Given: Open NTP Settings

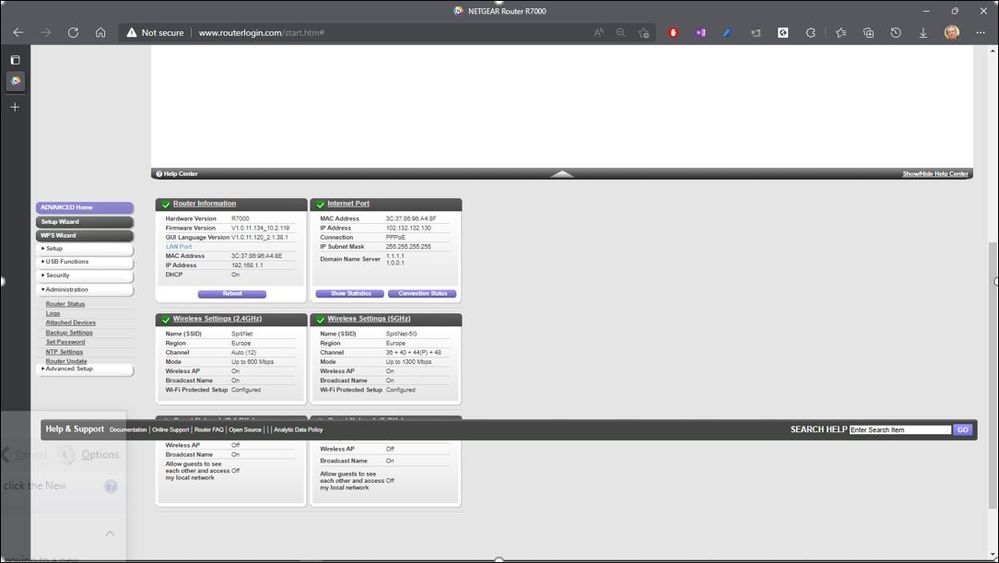Looking at the screenshot, I should (64, 352).
